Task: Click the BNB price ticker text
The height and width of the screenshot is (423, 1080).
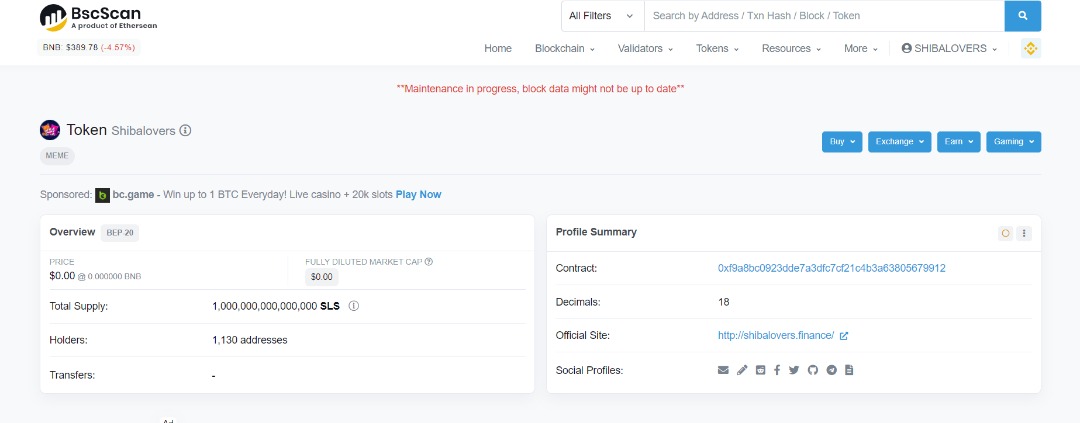Action: (90, 48)
